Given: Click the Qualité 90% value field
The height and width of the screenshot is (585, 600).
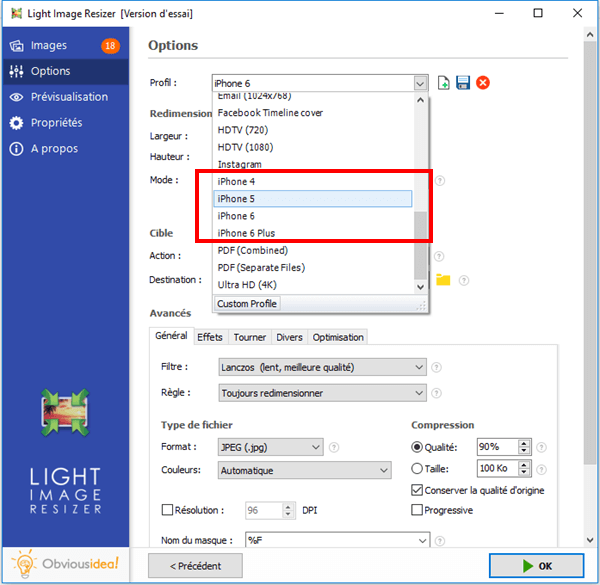Looking at the screenshot, I should [497, 447].
